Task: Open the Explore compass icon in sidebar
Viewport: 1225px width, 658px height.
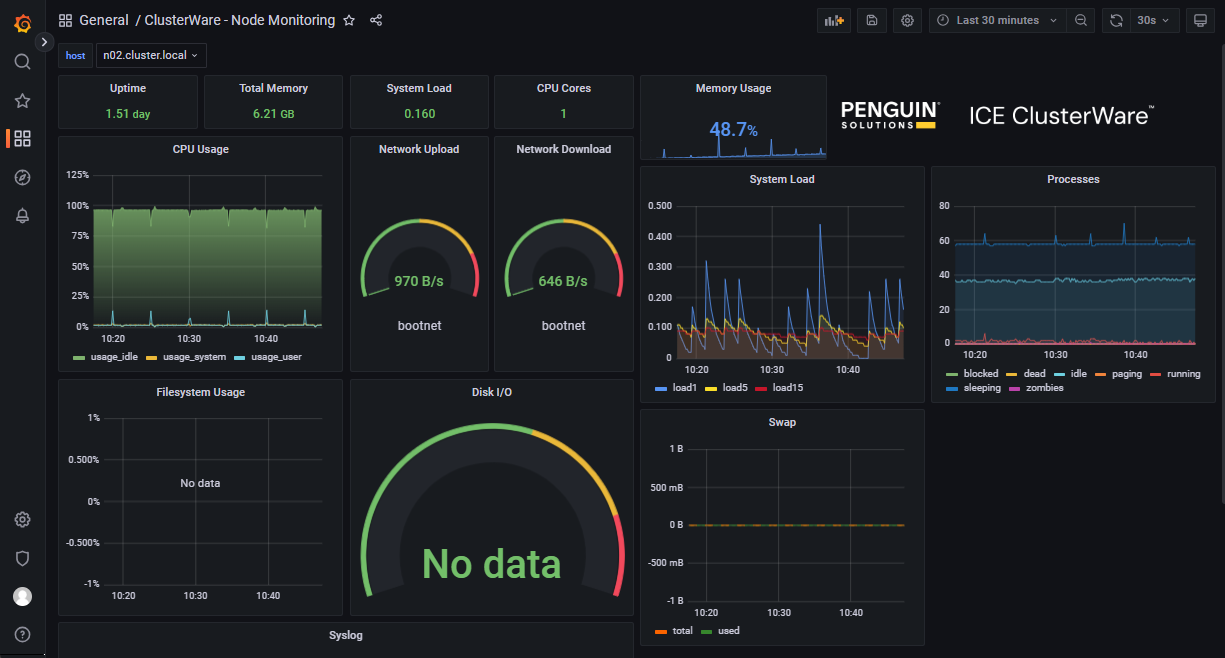Action: 22,177
